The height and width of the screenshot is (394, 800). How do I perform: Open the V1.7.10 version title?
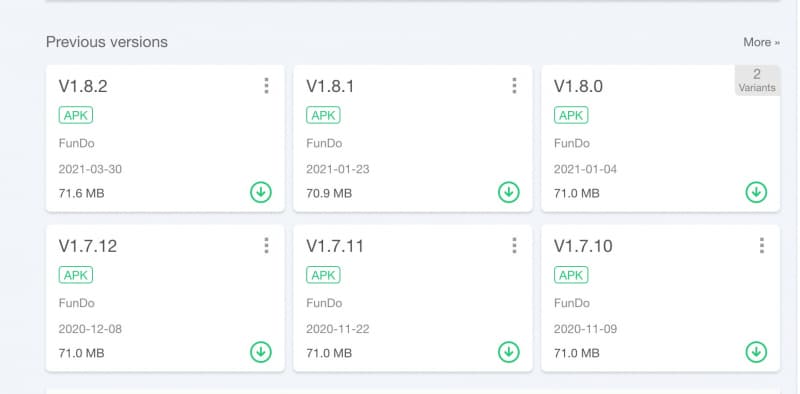click(x=583, y=246)
